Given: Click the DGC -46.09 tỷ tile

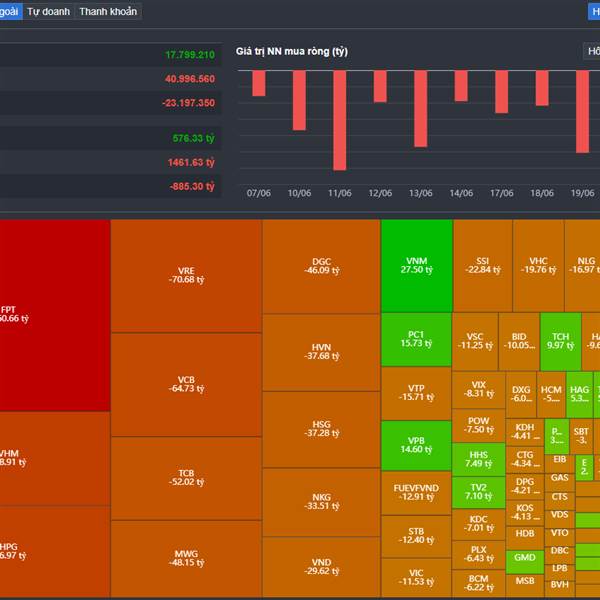Looking at the screenshot, I should (x=321, y=266).
